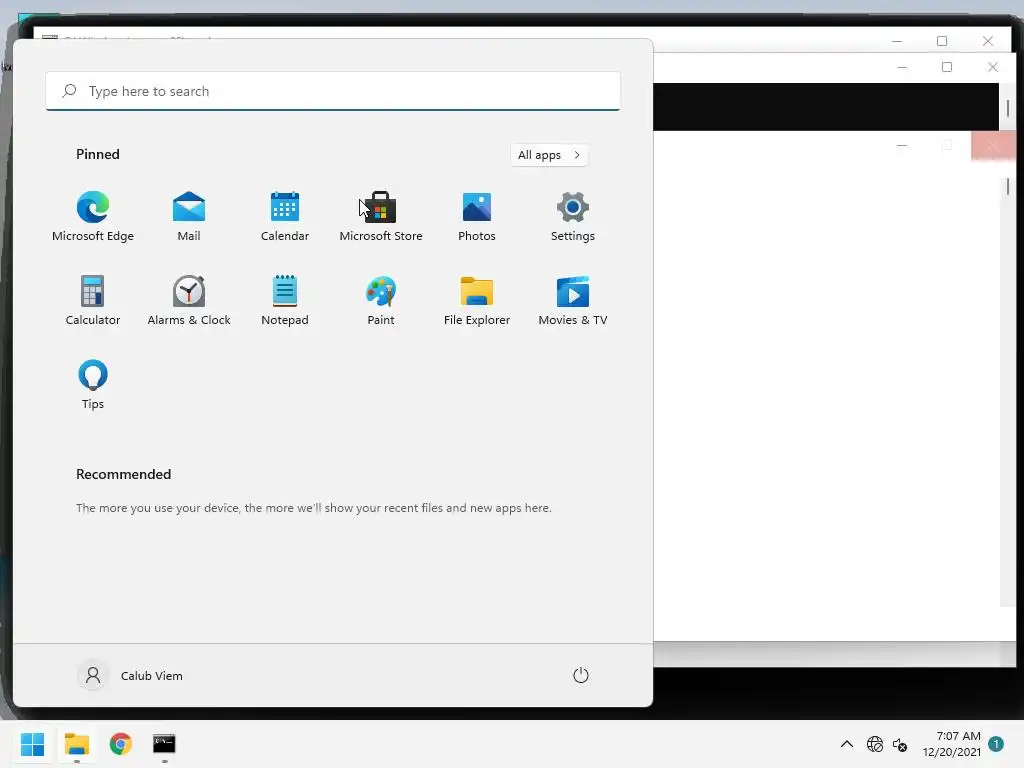1024x768 pixels.
Task: Open Microsoft Store
Action: coord(381,217)
